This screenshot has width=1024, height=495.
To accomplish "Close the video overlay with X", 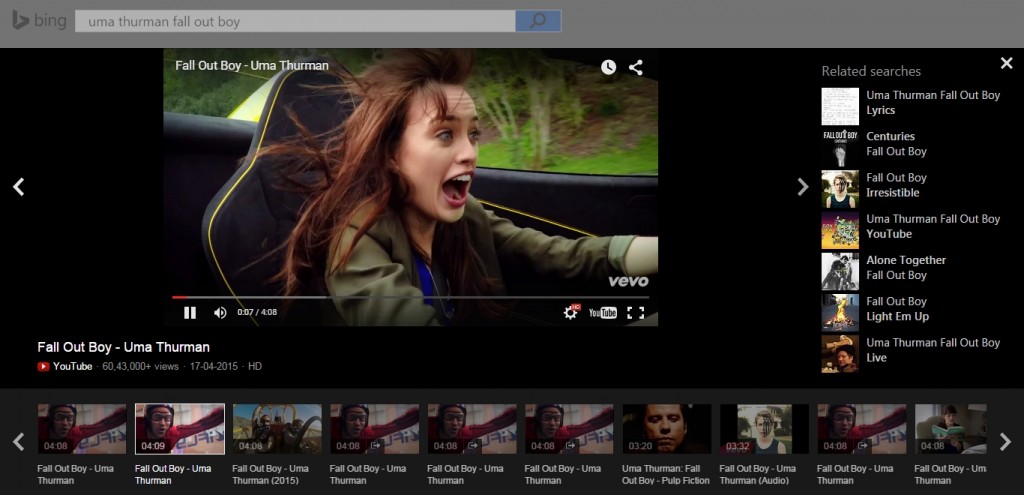I will (x=1006, y=63).
